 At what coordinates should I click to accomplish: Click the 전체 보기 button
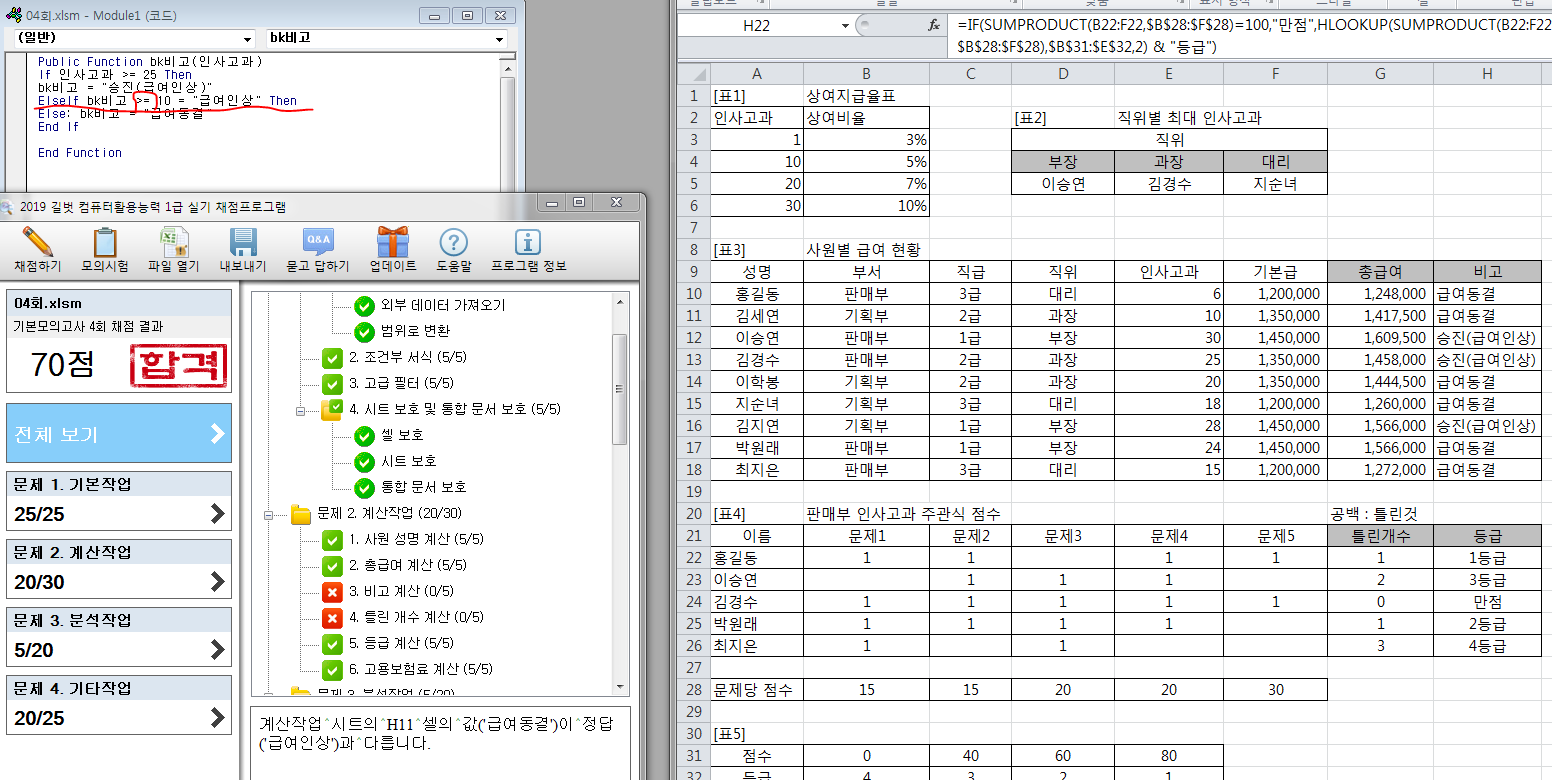(119, 434)
